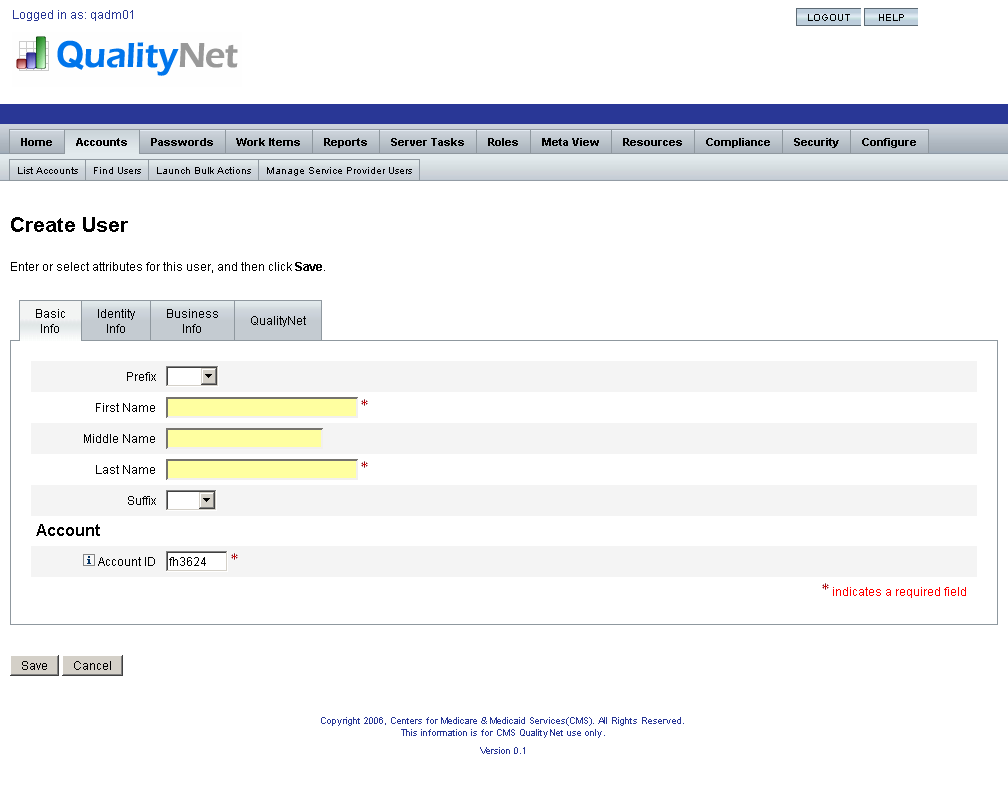Click the List Accounts submenu
The height and width of the screenshot is (787, 1008).
(x=48, y=170)
